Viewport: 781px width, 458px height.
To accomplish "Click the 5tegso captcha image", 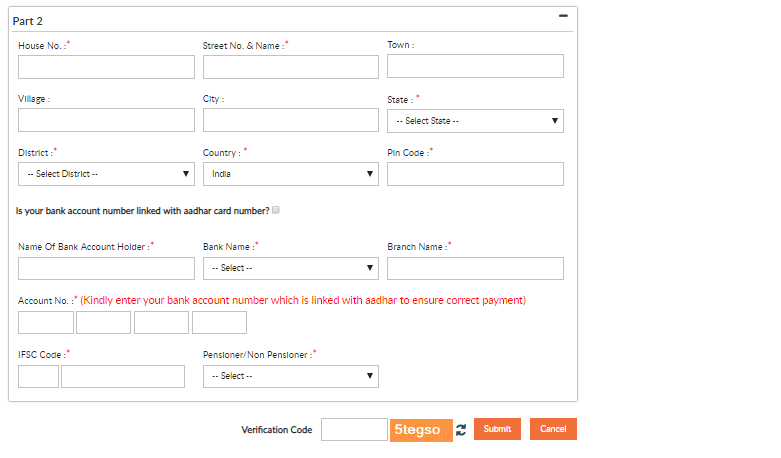I will pyautogui.click(x=421, y=430).
